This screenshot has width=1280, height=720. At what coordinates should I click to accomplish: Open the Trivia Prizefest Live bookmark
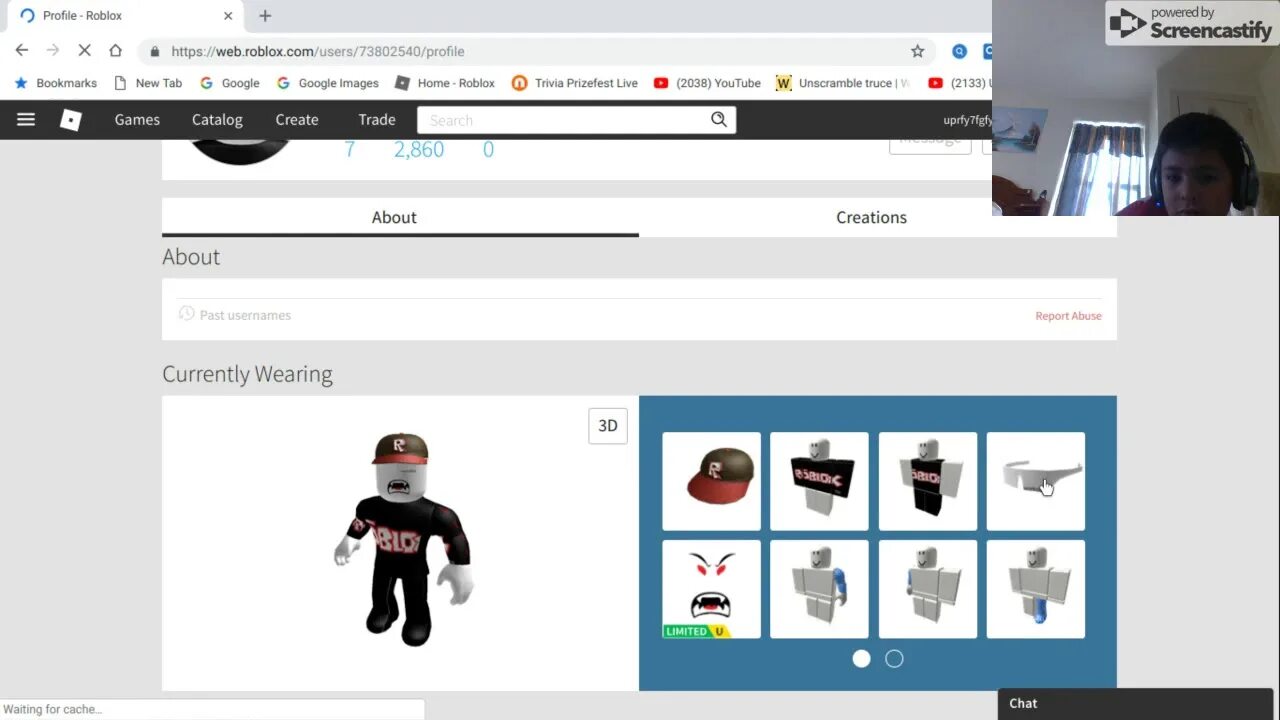click(x=575, y=83)
